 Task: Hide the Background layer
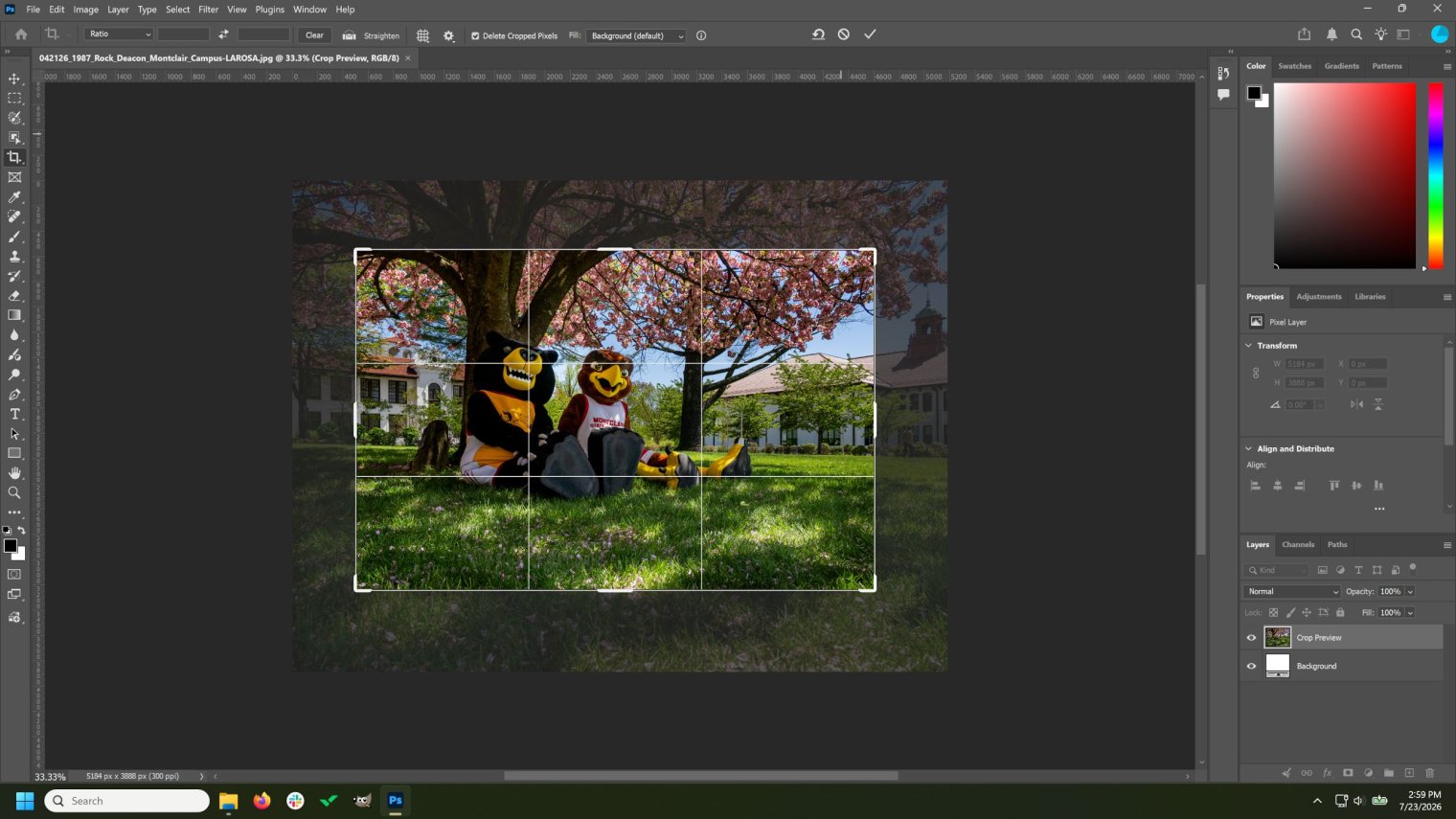pos(1251,667)
